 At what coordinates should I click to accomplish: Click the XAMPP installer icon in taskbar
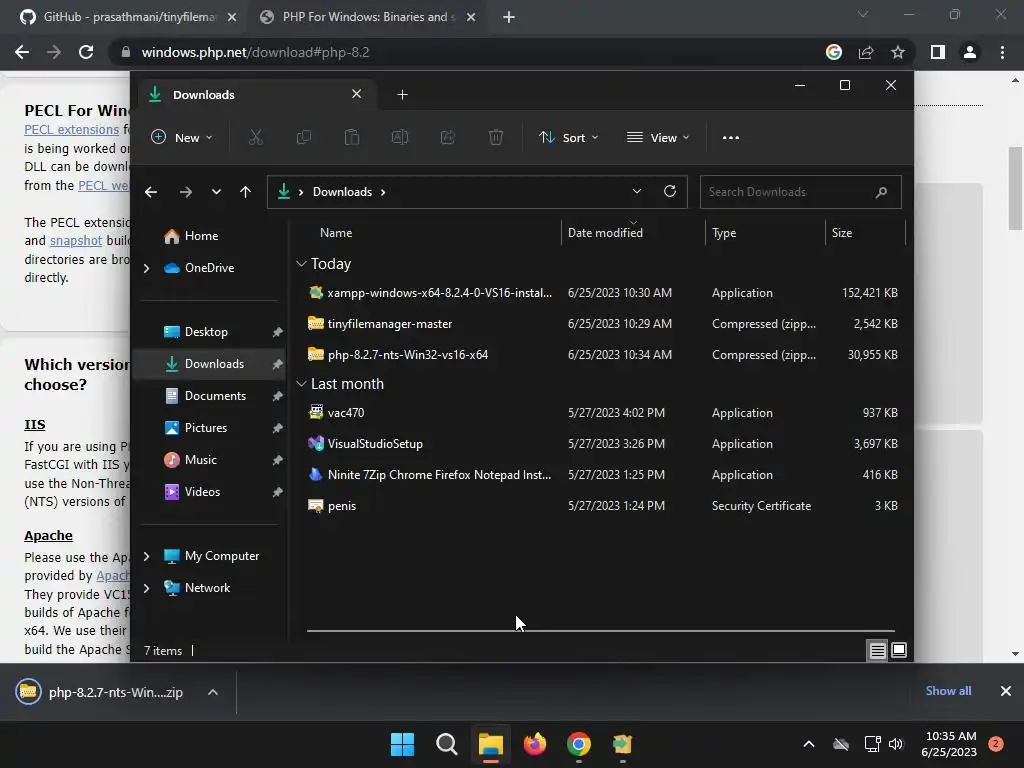coord(622,744)
